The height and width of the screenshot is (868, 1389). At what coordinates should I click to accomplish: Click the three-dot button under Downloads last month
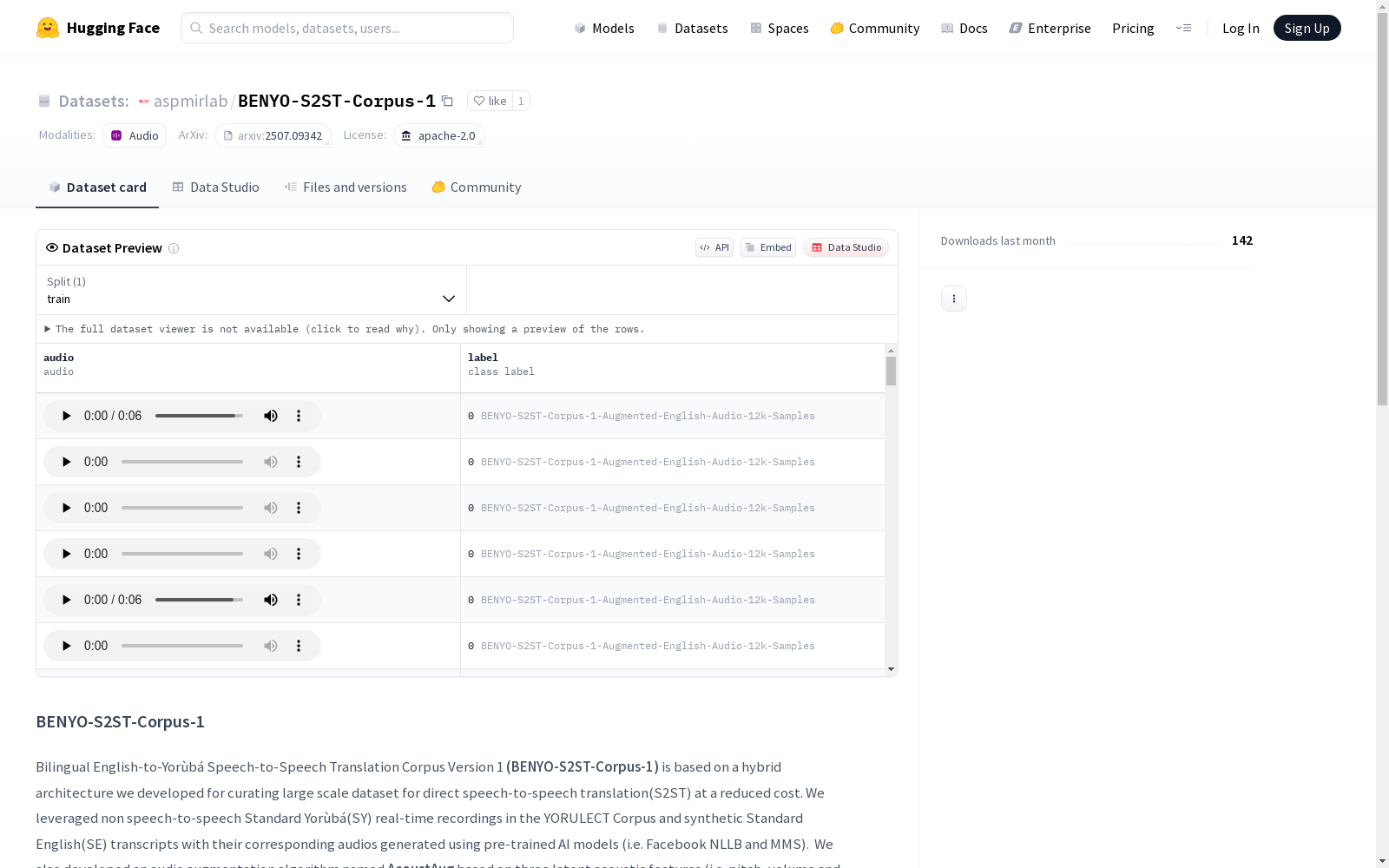[954, 299]
